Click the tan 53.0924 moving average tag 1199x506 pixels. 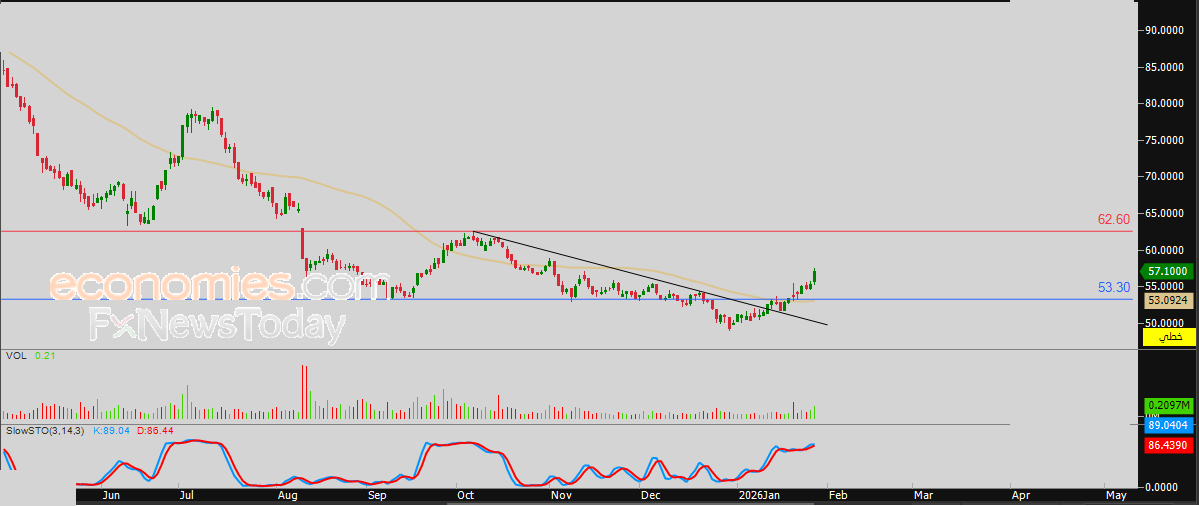[1168, 299]
